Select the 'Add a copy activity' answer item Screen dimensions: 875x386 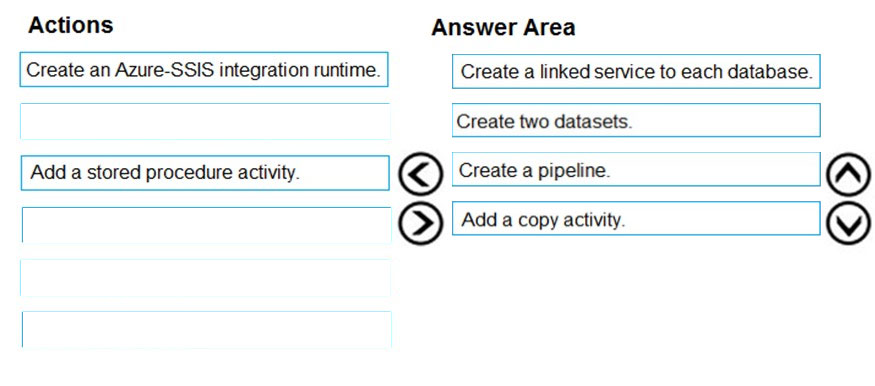coord(636,219)
